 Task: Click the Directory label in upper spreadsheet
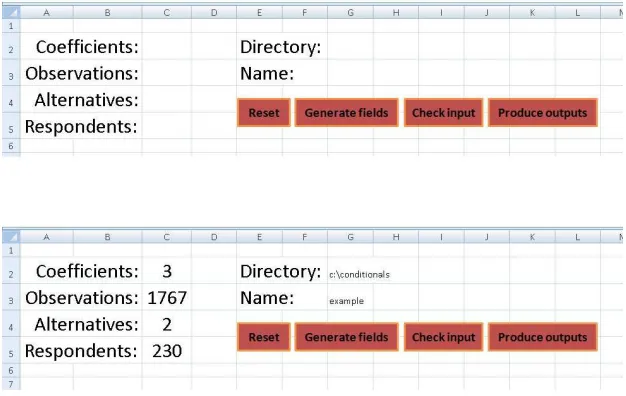point(280,47)
